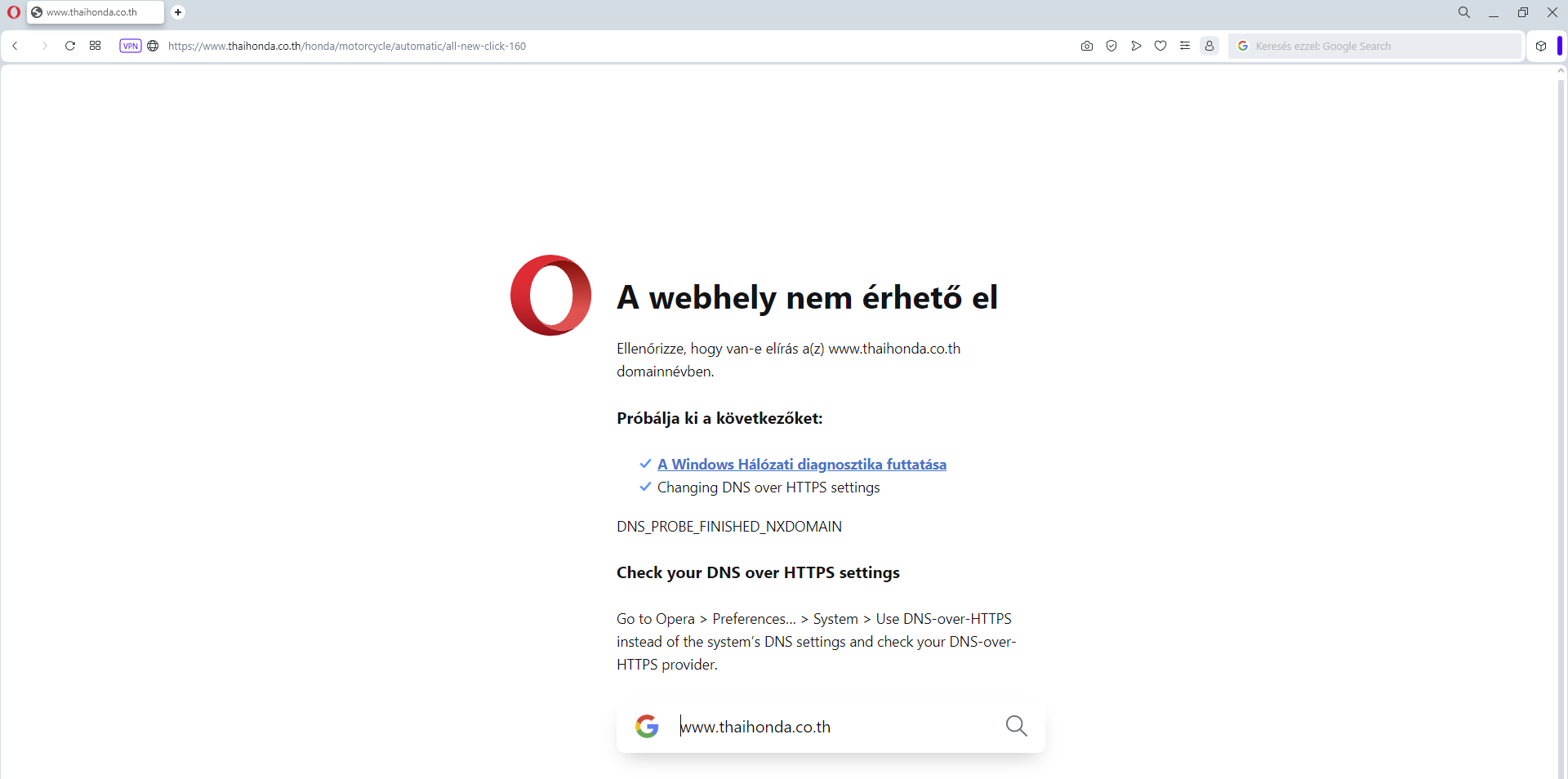Open a new tab with plus button
1568x779 pixels.
178,12
